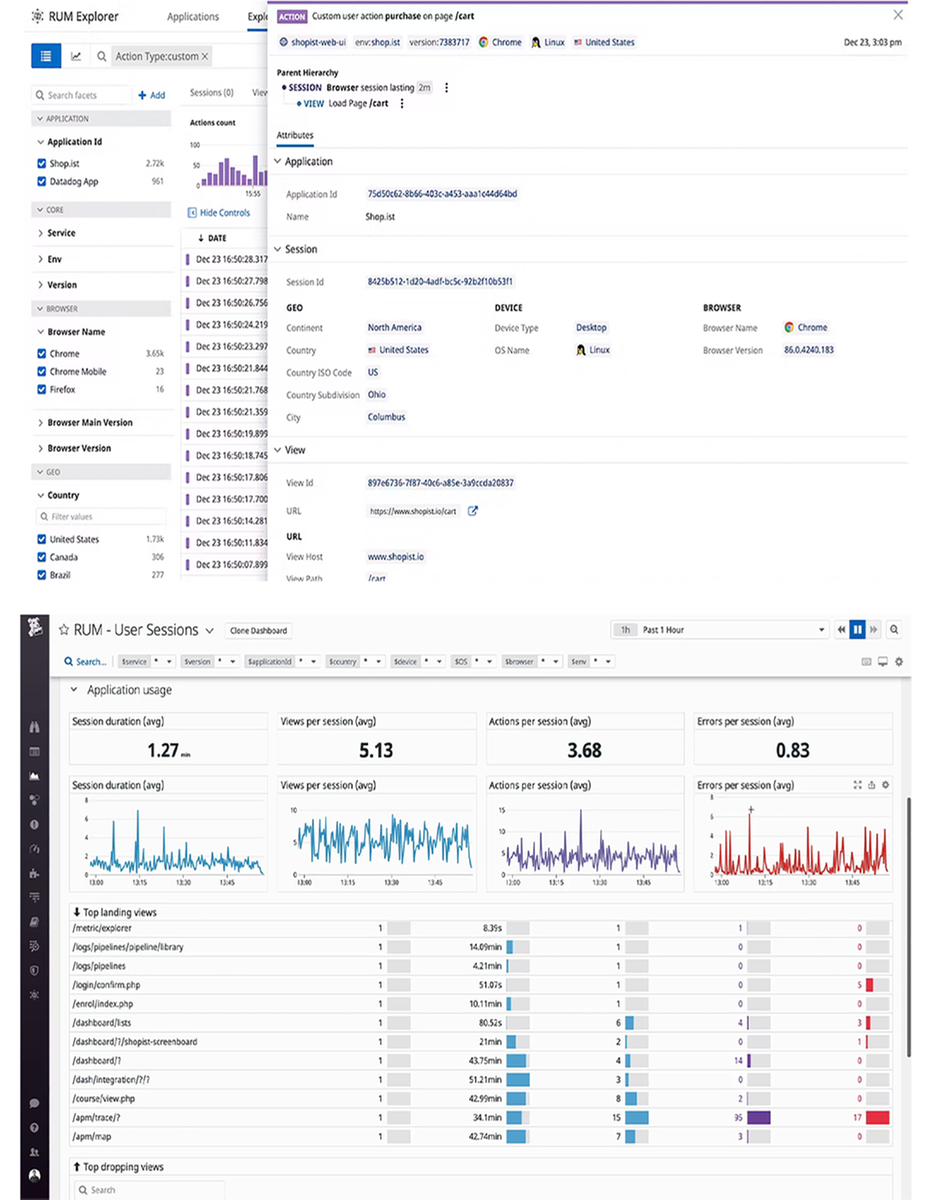Click the Top dropping views Search field
The image size is (933, 1200).
click(x=149, y=1190)
